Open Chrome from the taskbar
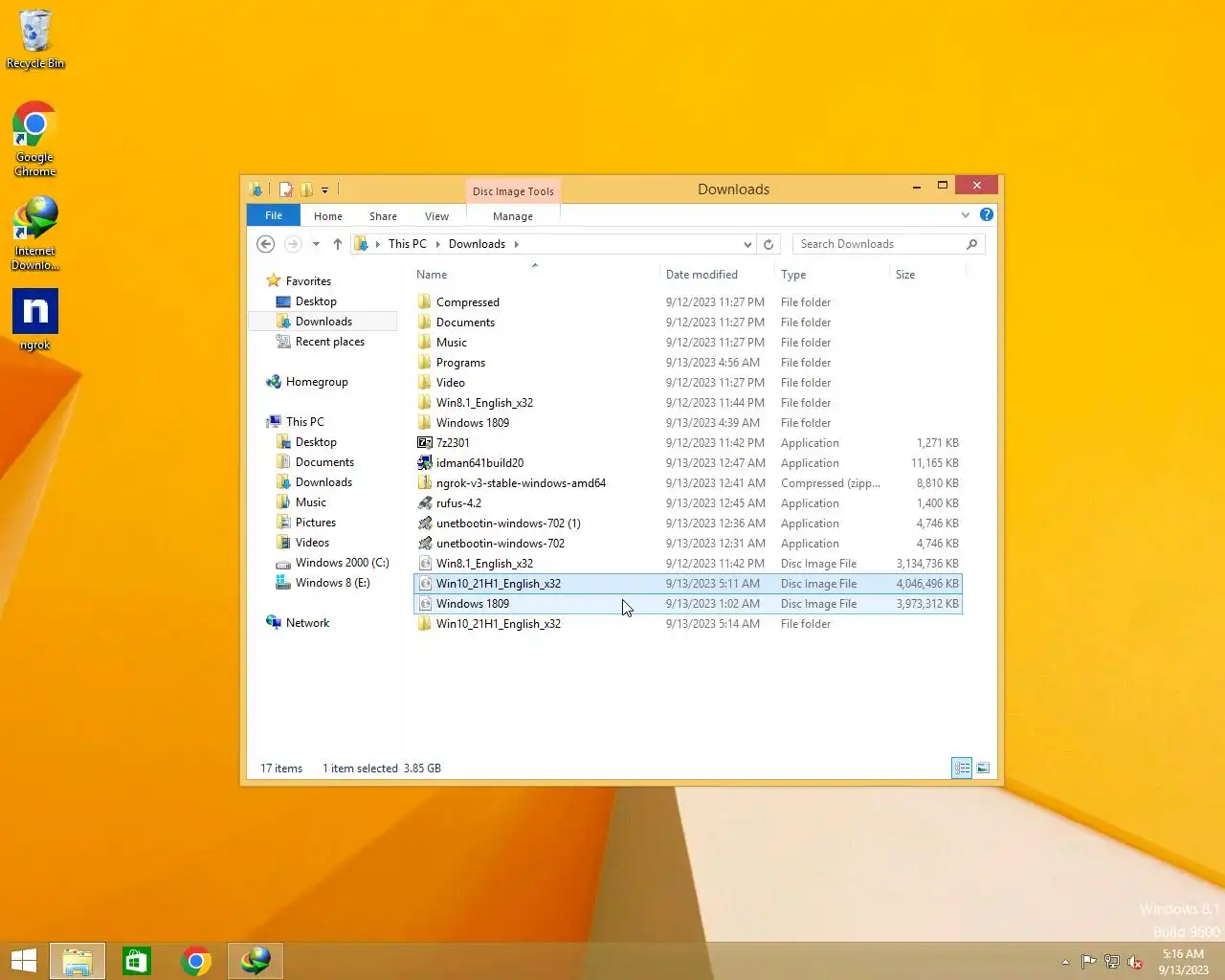This screenshot has height=980, width=1225. pyautogui.click(x=196, y=961)
